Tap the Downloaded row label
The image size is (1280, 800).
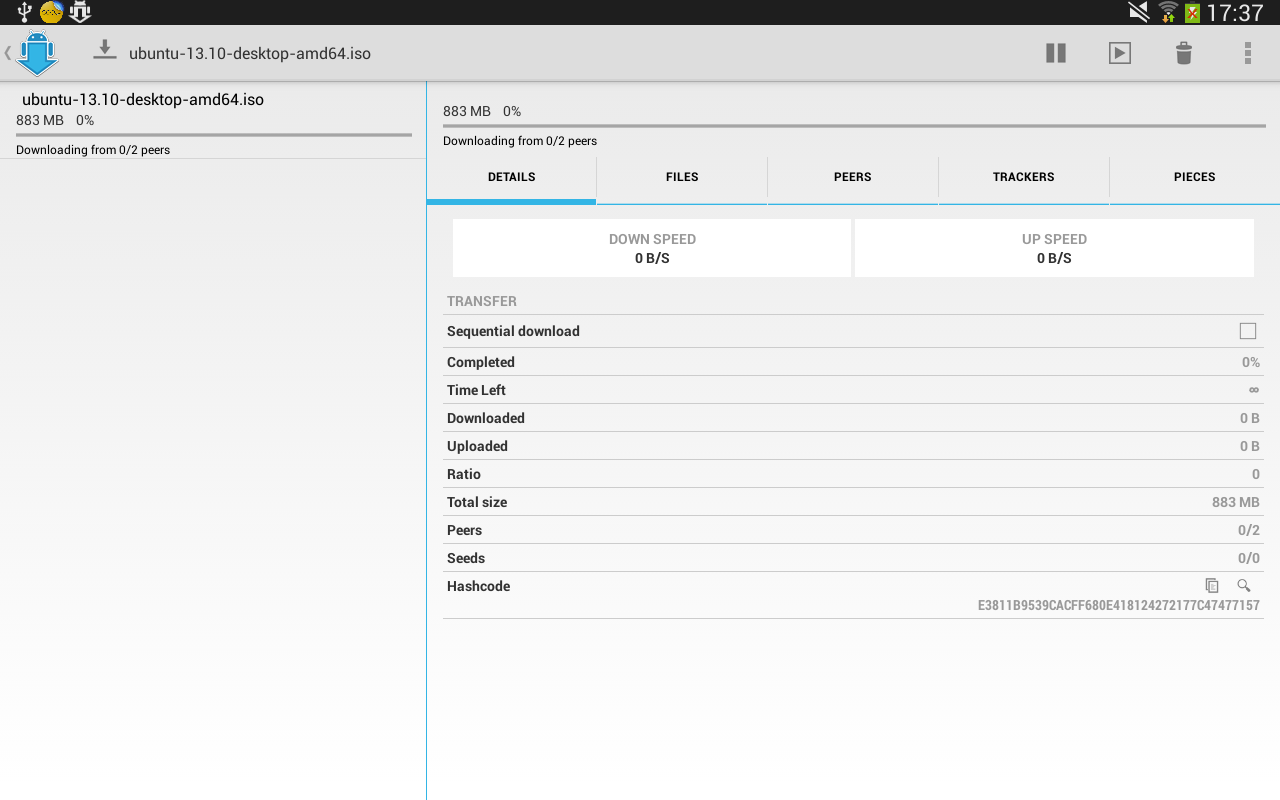tap(486, 418)
